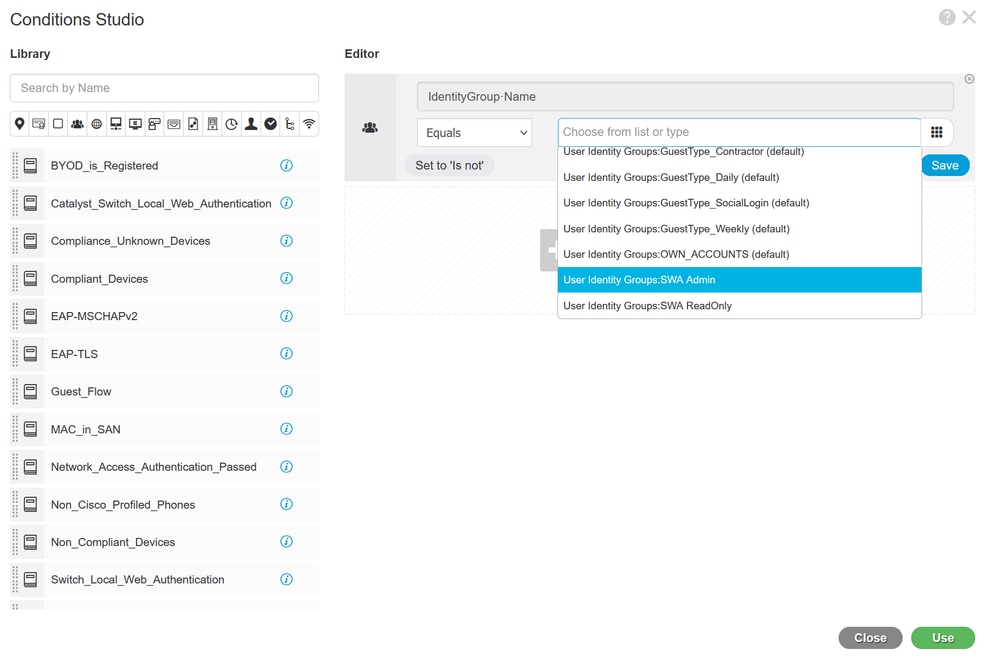
Task: Filter library by globe icon
Action: [x=96, y=124]
